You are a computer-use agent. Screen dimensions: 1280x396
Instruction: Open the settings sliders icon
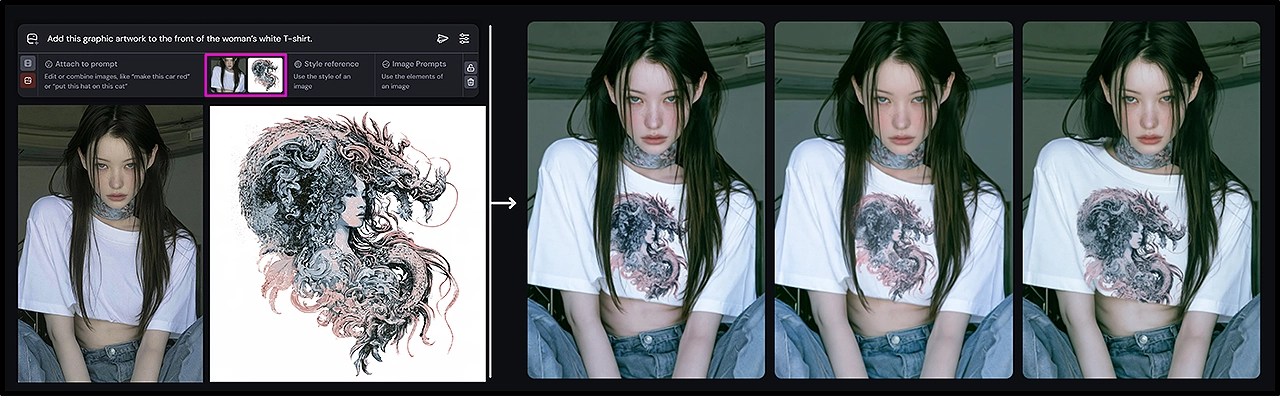464,38
